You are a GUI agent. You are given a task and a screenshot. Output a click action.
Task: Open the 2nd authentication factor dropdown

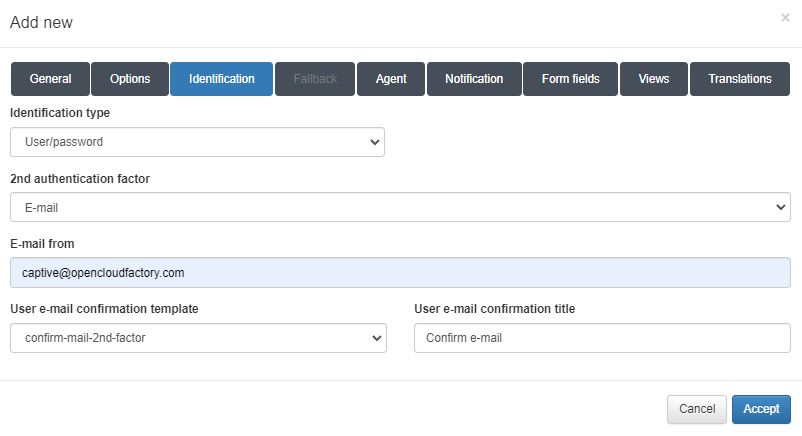(x=400, y=207)
